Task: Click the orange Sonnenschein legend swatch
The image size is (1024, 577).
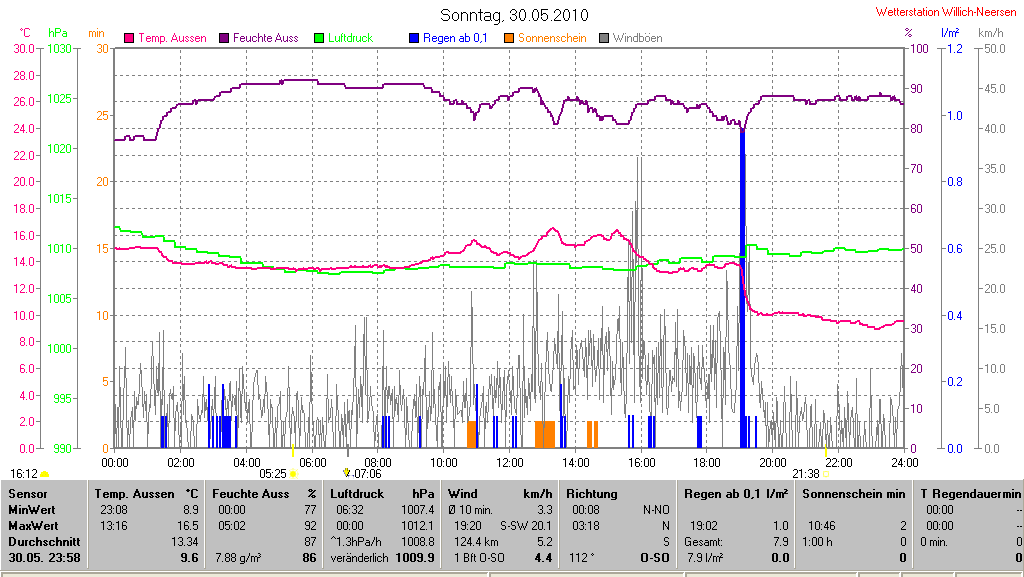Action: (509, 39)
